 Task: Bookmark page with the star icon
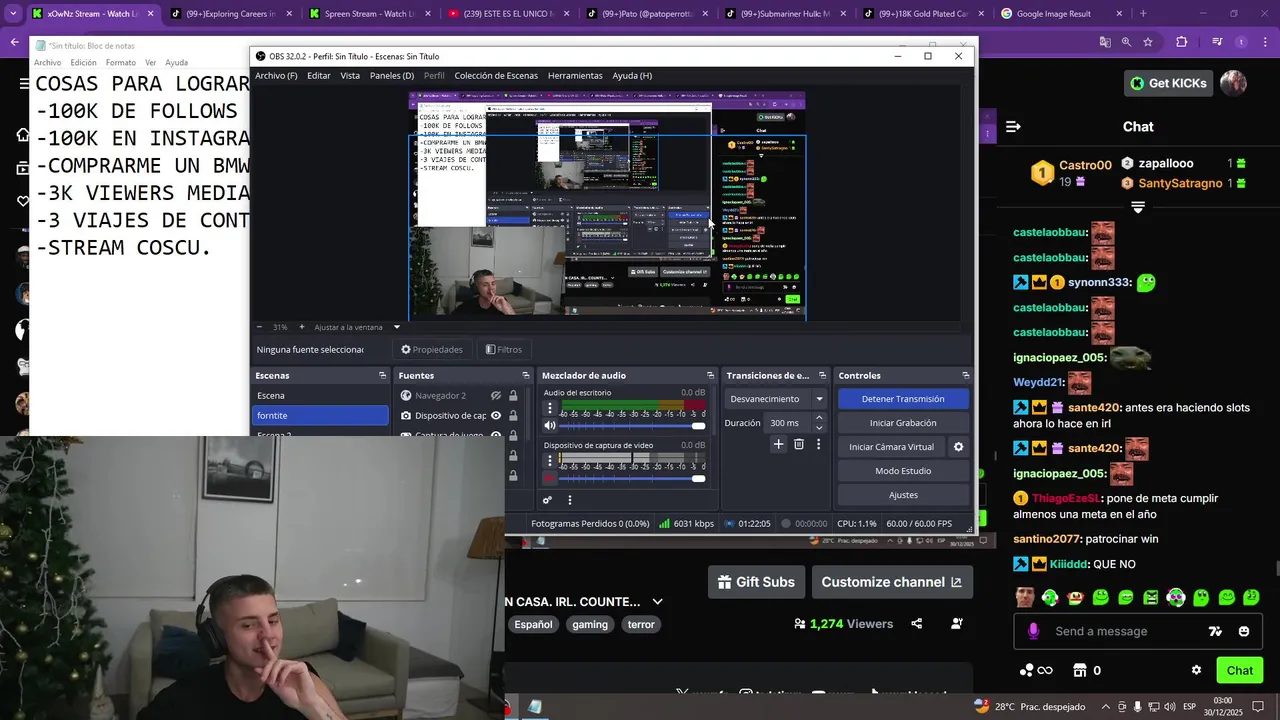click(x=1148, y=42)
